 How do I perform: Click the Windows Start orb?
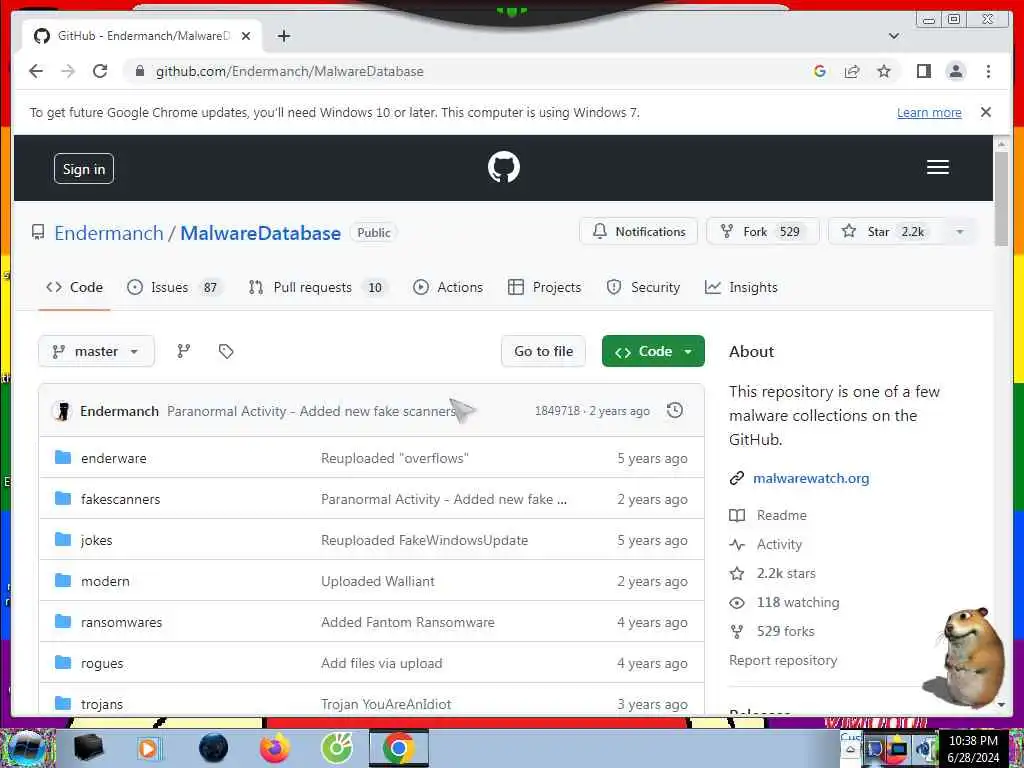pos(27,748)
